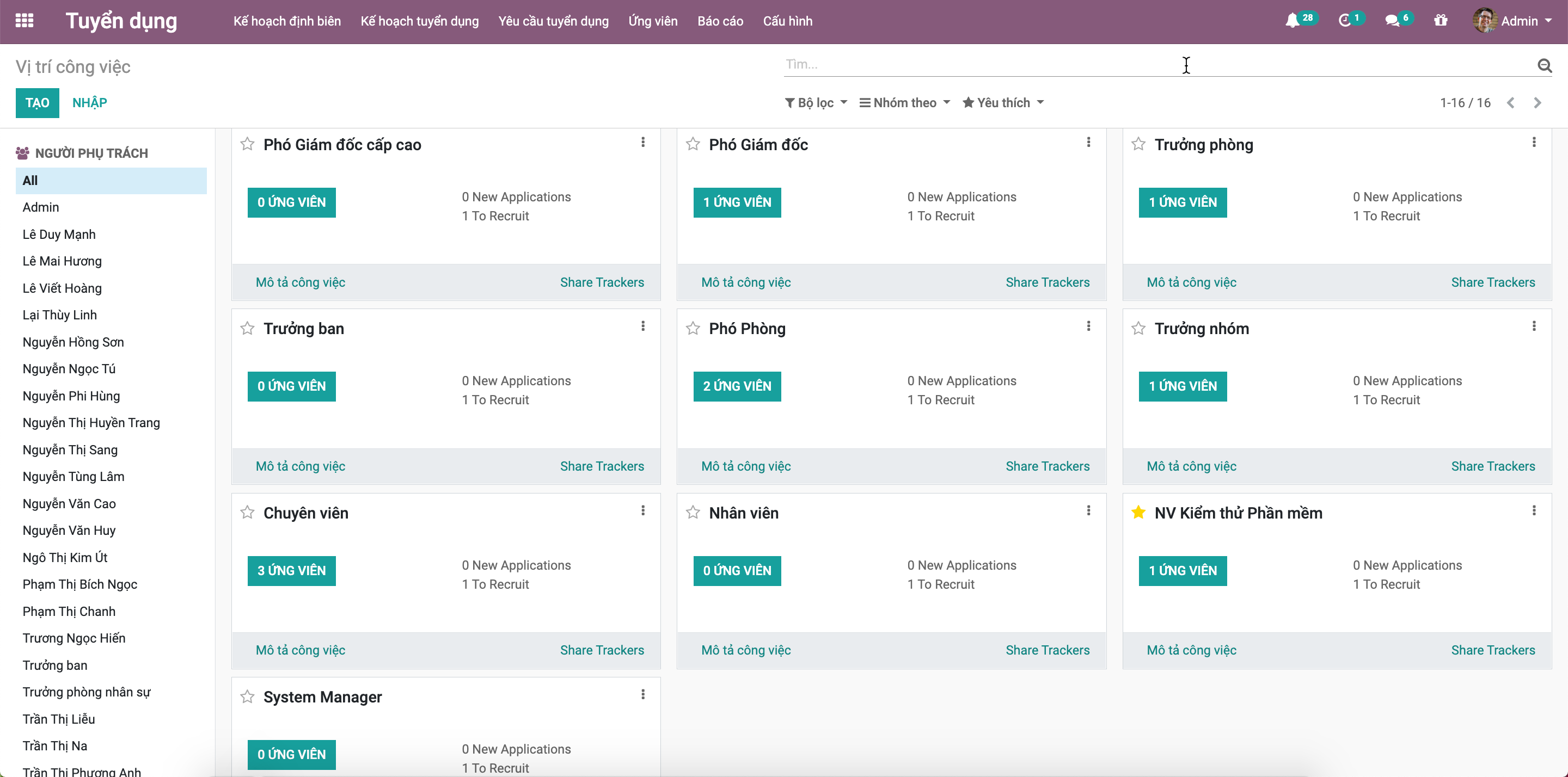Open the Nhóm theo group-by dropdown
Viewport: 1568px width, 777px height.
click(x=904, y=103)
